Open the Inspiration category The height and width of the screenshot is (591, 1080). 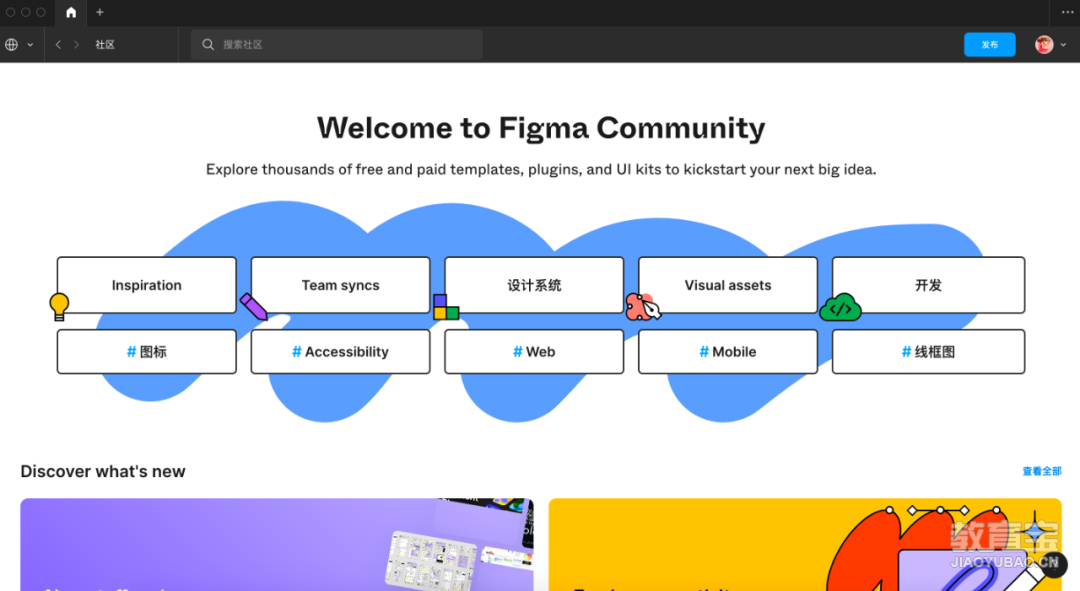coord(147,285)
